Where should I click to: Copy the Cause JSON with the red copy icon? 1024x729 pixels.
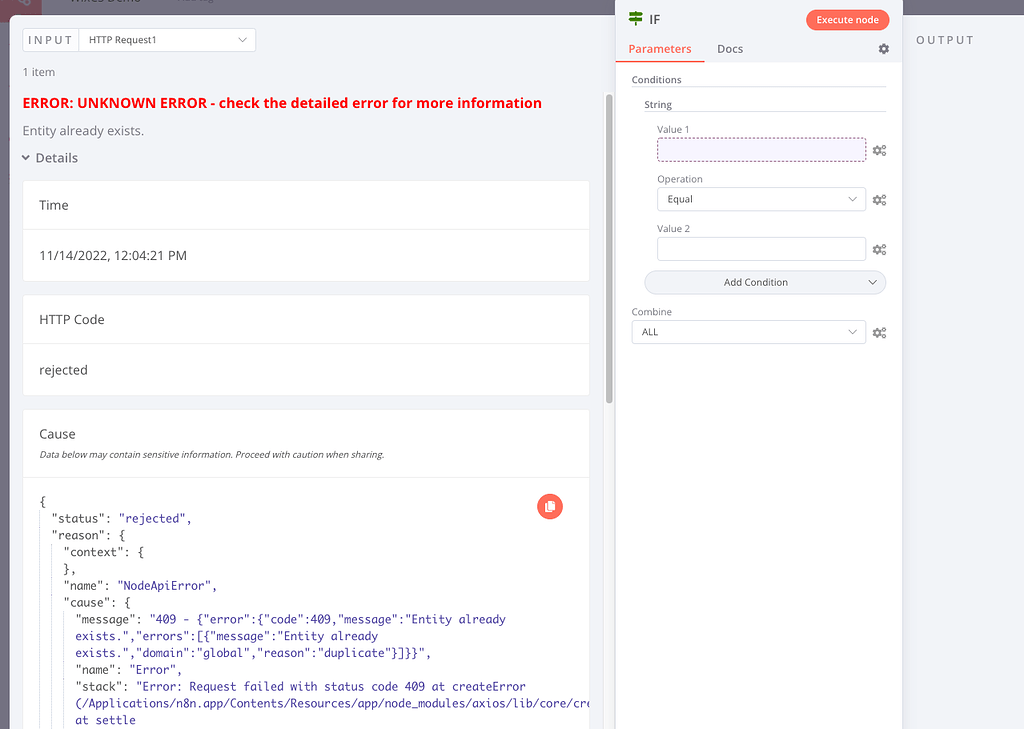click(550, 507)
